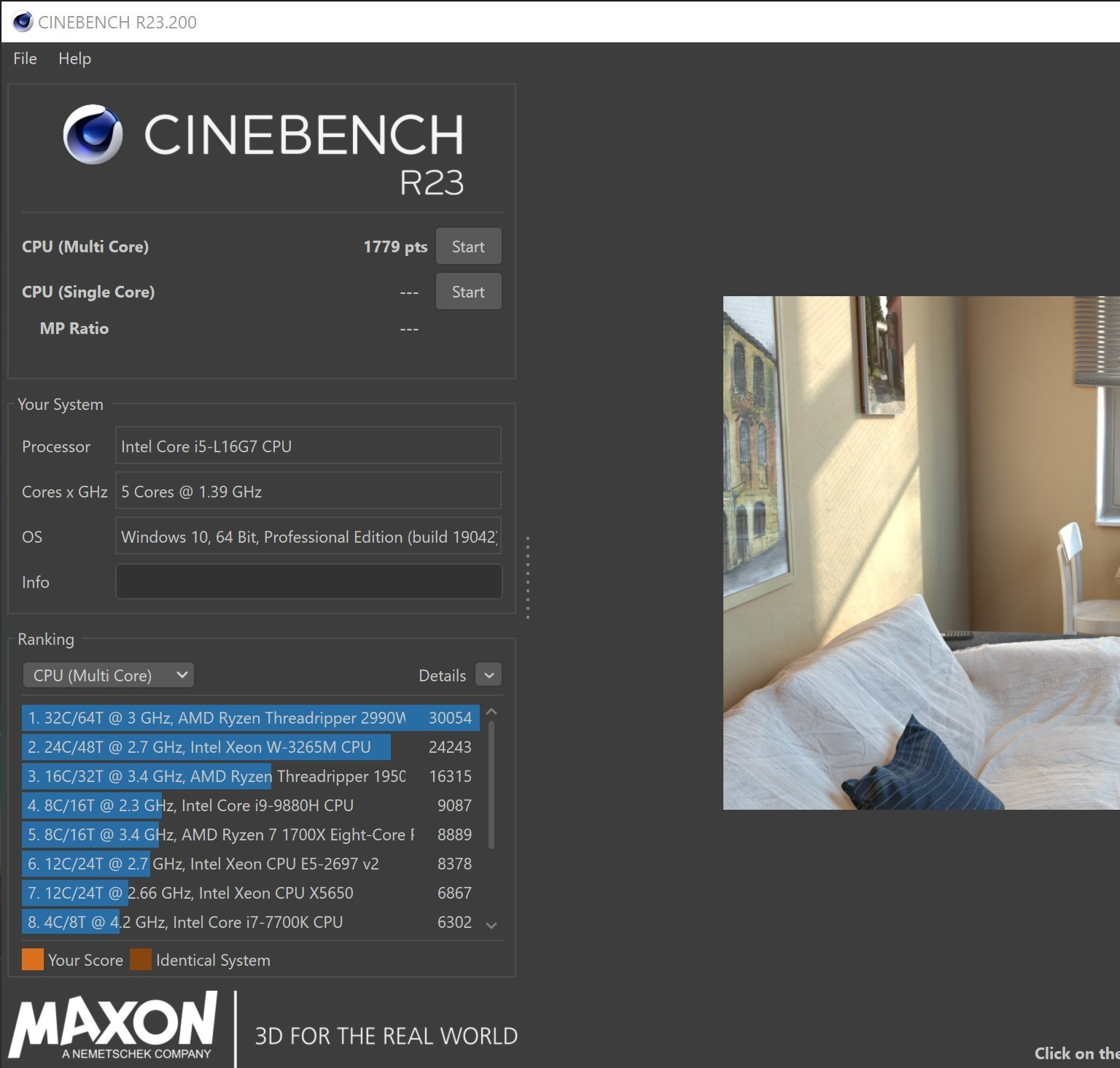Click the 3D FOR THE REAL WORLD tagline

point(386,1036)
